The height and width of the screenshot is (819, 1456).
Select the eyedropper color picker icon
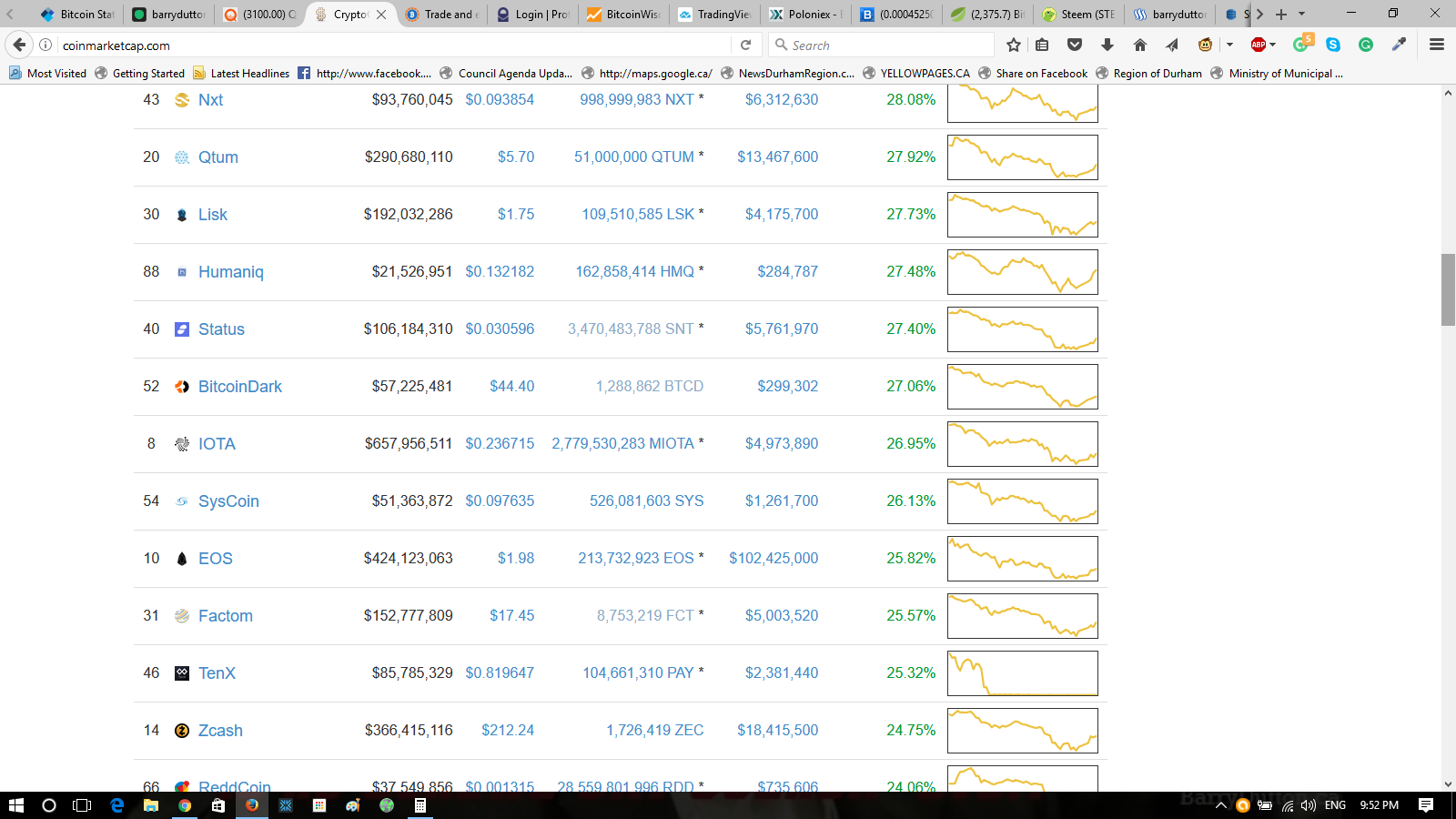[1399, 45]
